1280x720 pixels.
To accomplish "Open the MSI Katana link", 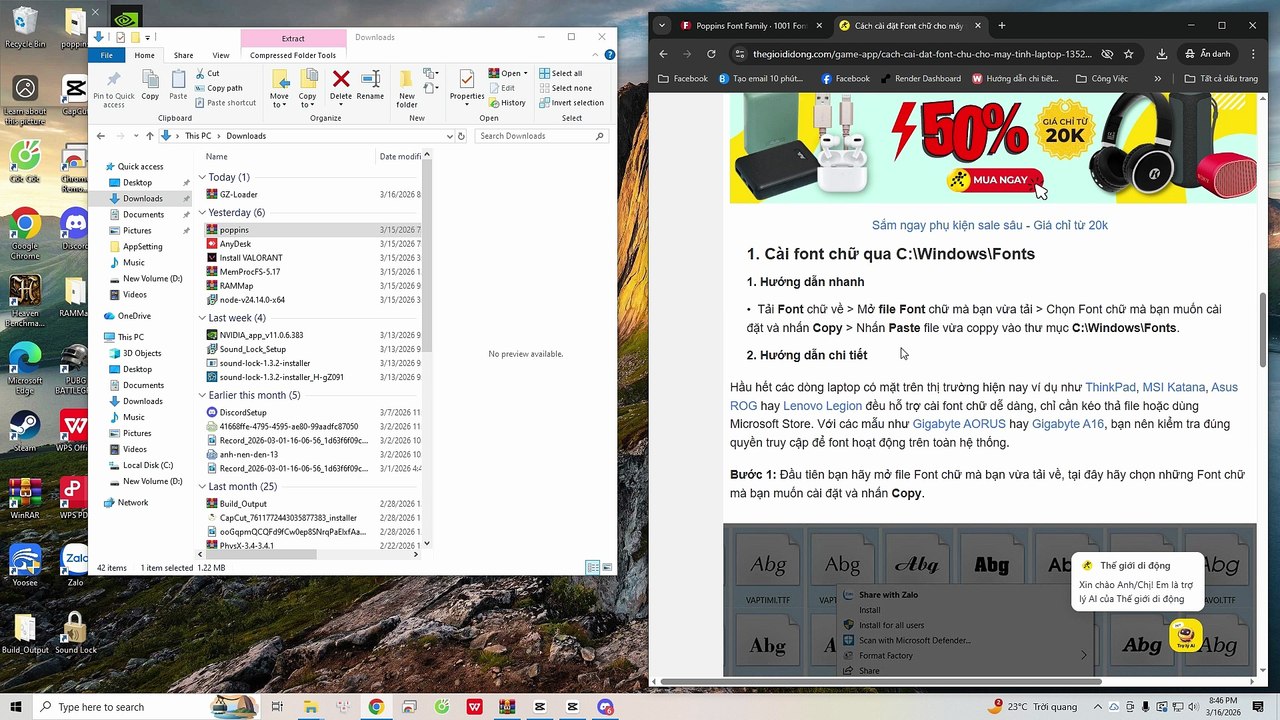I will (1174, 387).
